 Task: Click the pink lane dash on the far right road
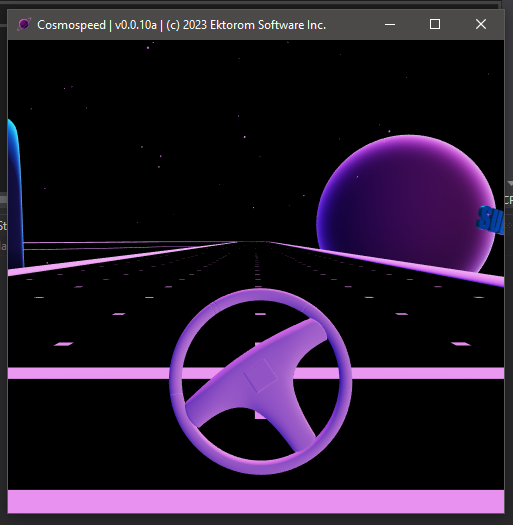tap(461, 344)
